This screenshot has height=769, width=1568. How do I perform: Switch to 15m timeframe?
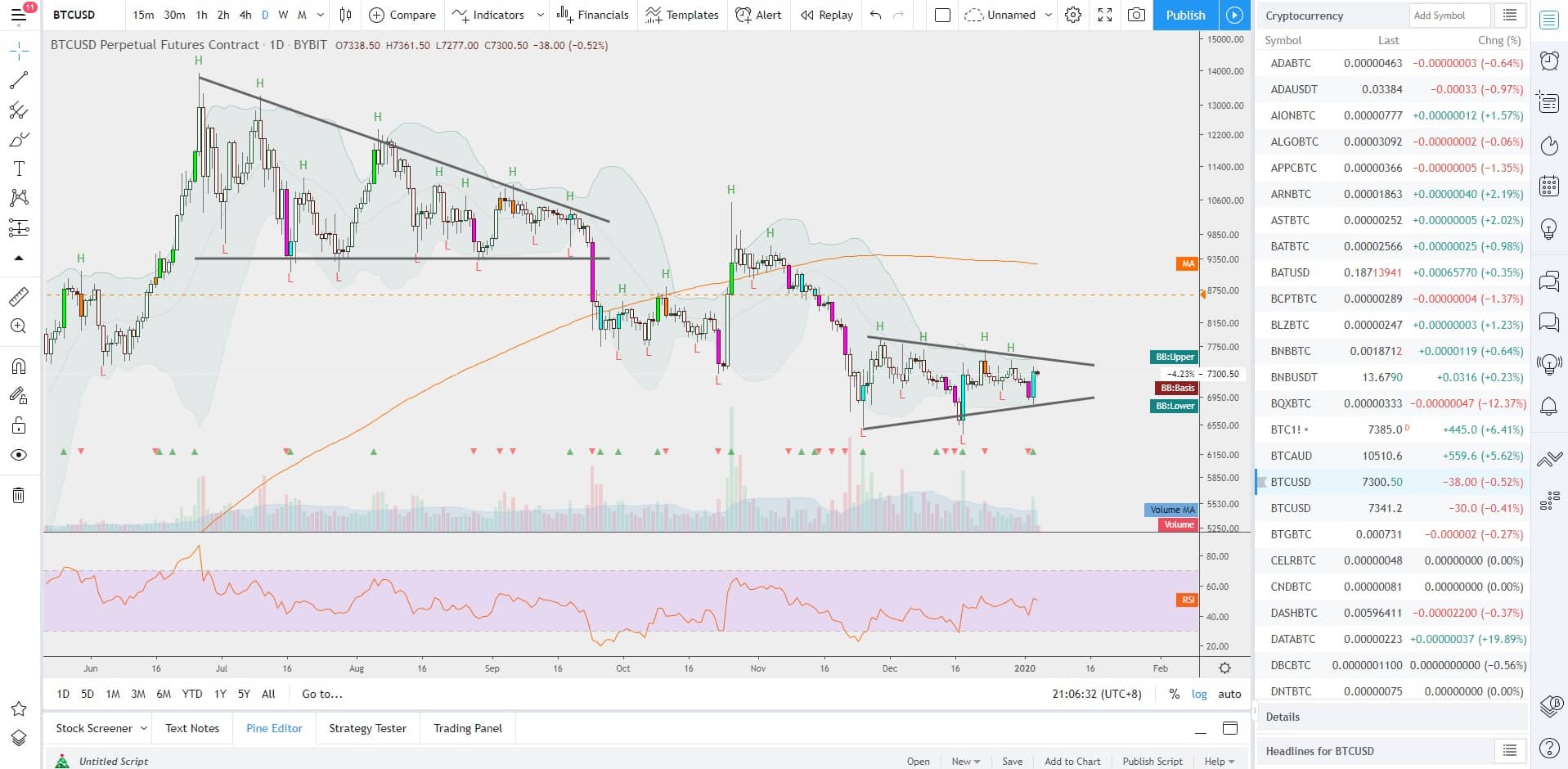(143, 15)
